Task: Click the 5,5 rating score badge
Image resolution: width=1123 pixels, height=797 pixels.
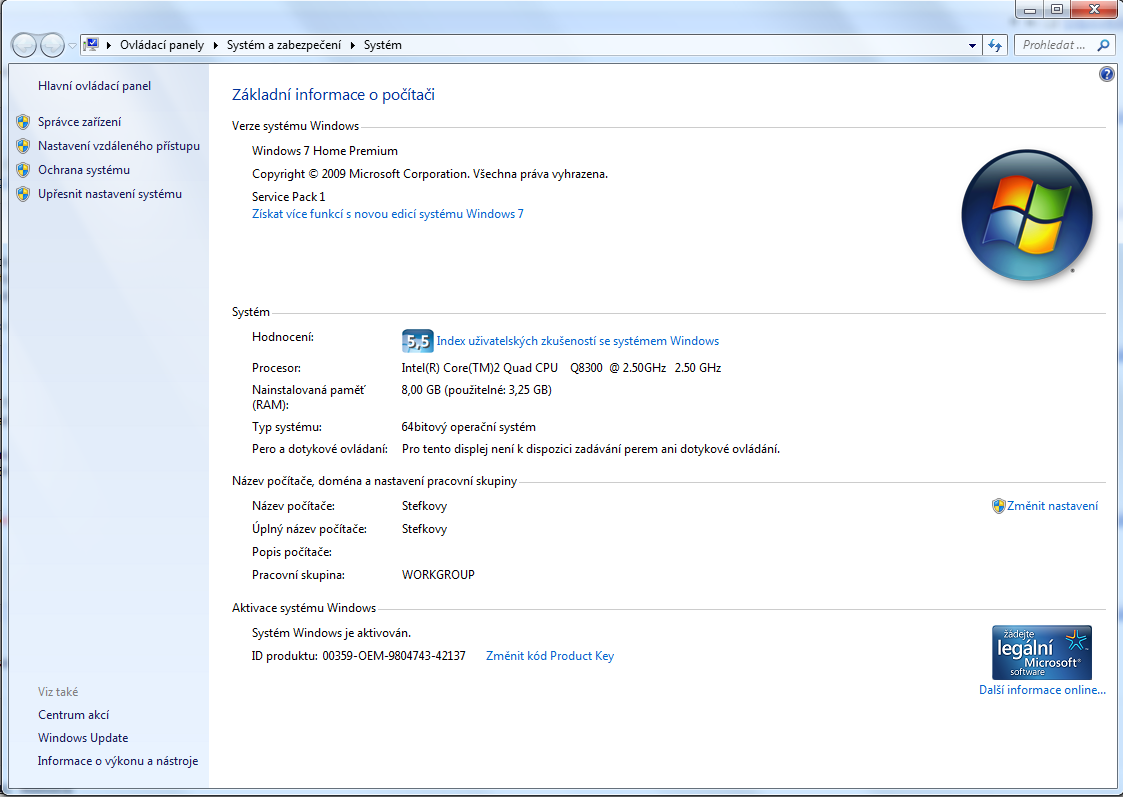Action: click(417, 341)
